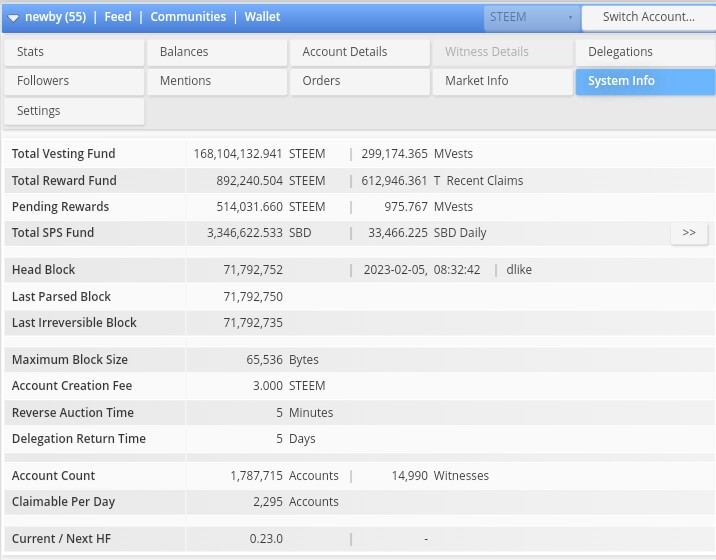This screenshot has height=560, width=716.
Task: Select the 168,104,132.941 STEEM value
Action: click(259, 154)
